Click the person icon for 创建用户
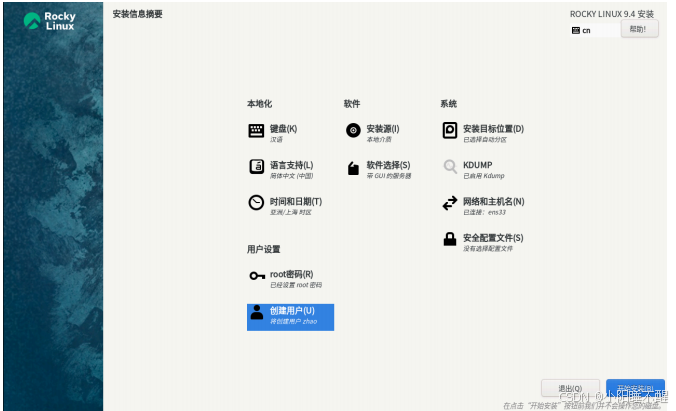 point(257,312)
